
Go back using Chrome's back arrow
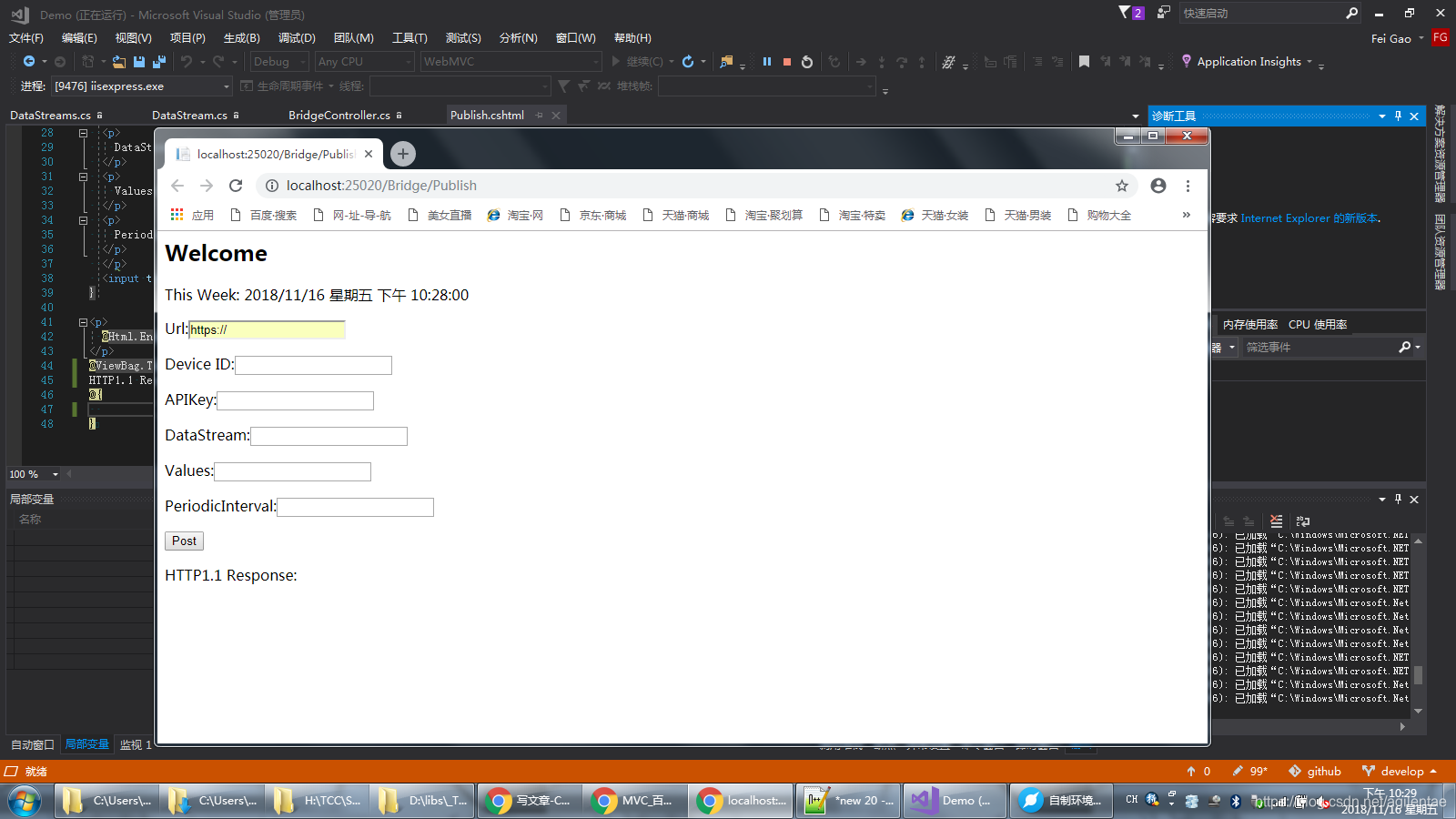pos(177,186)
